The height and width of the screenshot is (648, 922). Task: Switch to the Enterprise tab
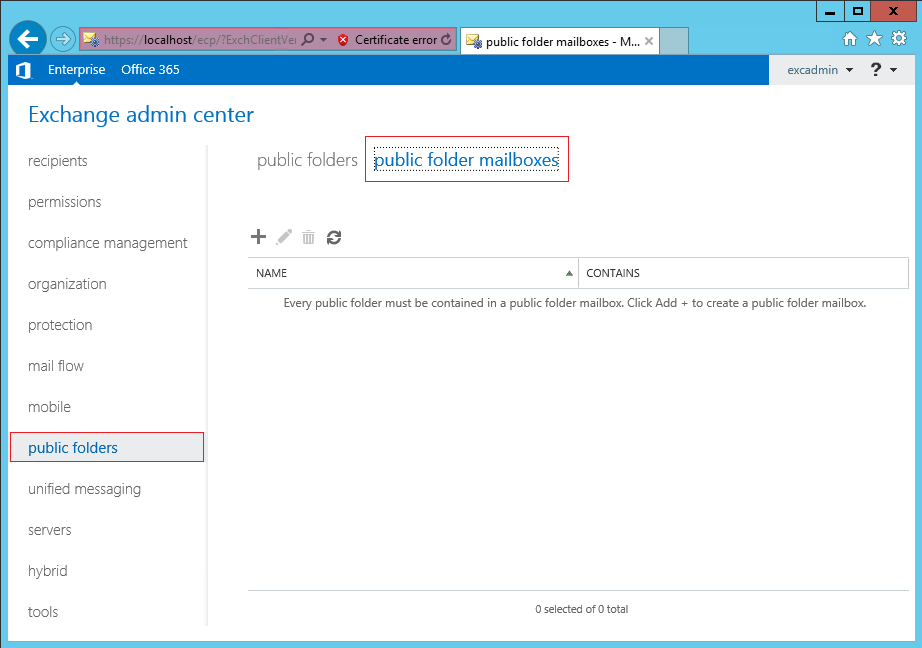pos(76,69)
